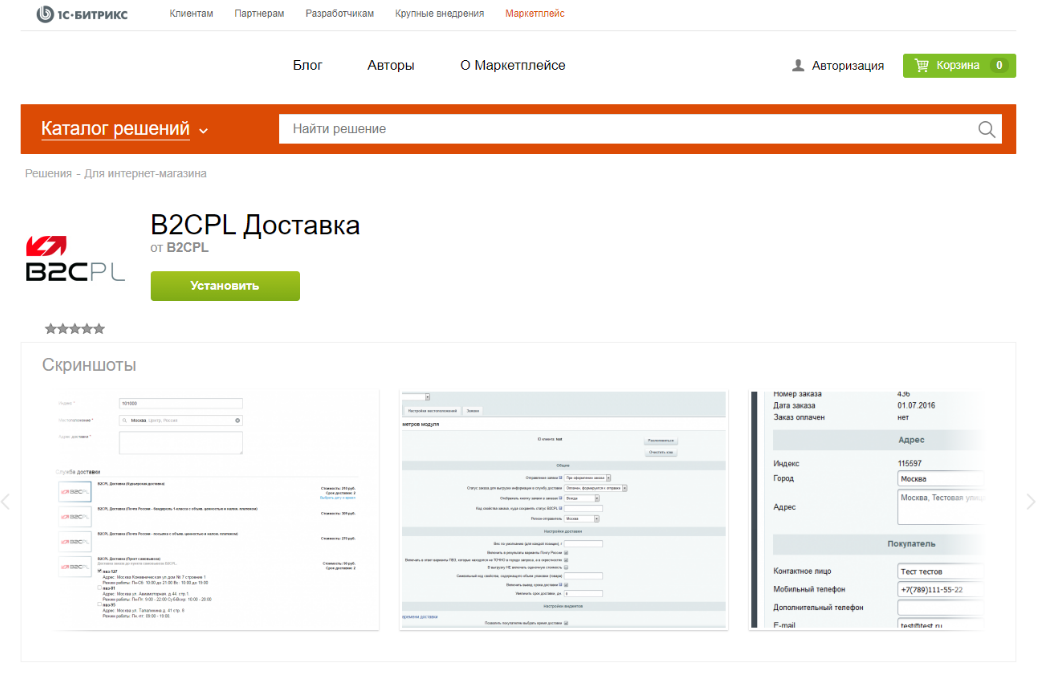Click the B2CPL Доставка title
1045x698 pixels.
pos(255,225)
